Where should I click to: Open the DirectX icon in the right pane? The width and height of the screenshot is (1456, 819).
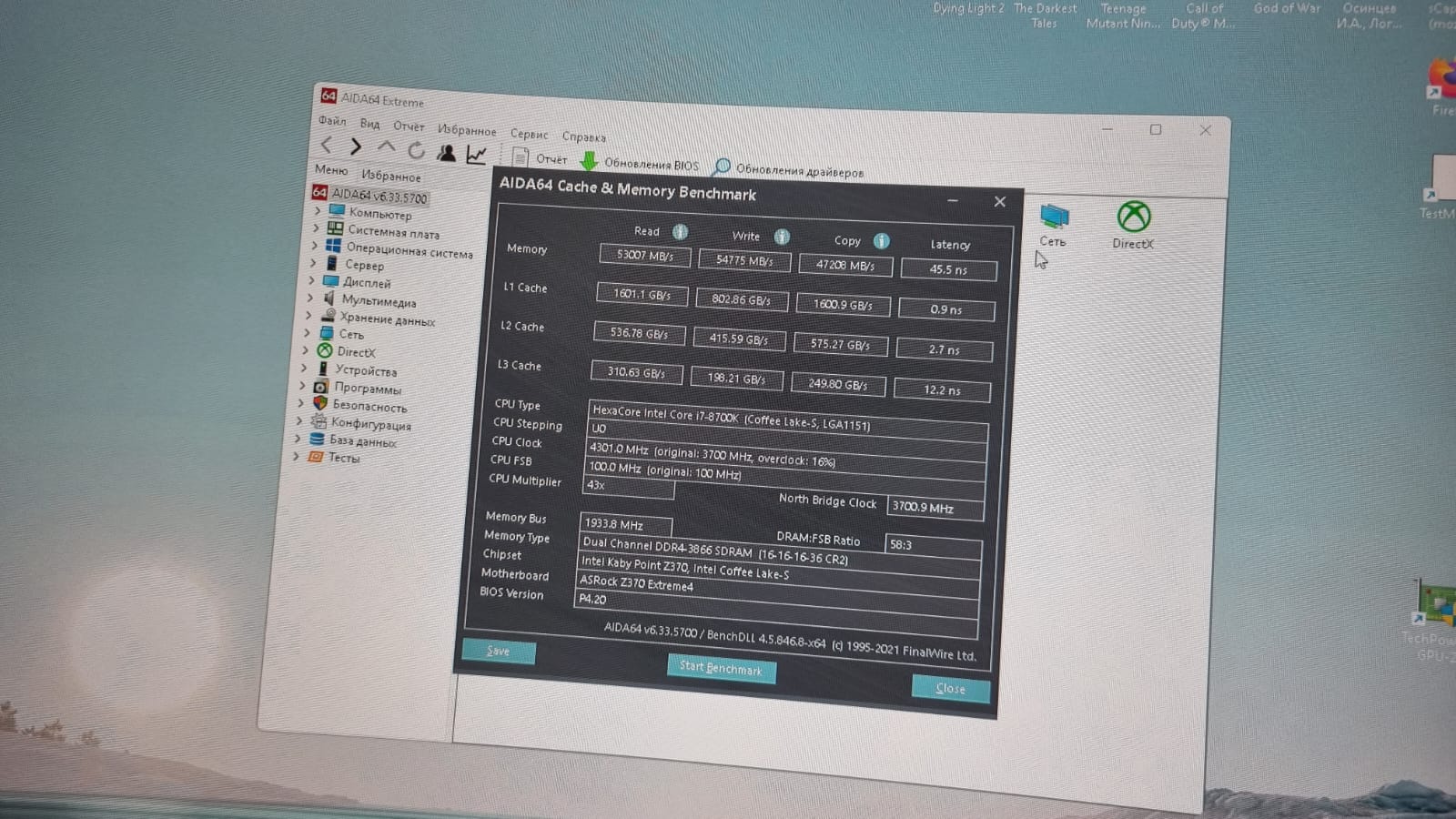pyautogui.click(x=1133, y=225)
